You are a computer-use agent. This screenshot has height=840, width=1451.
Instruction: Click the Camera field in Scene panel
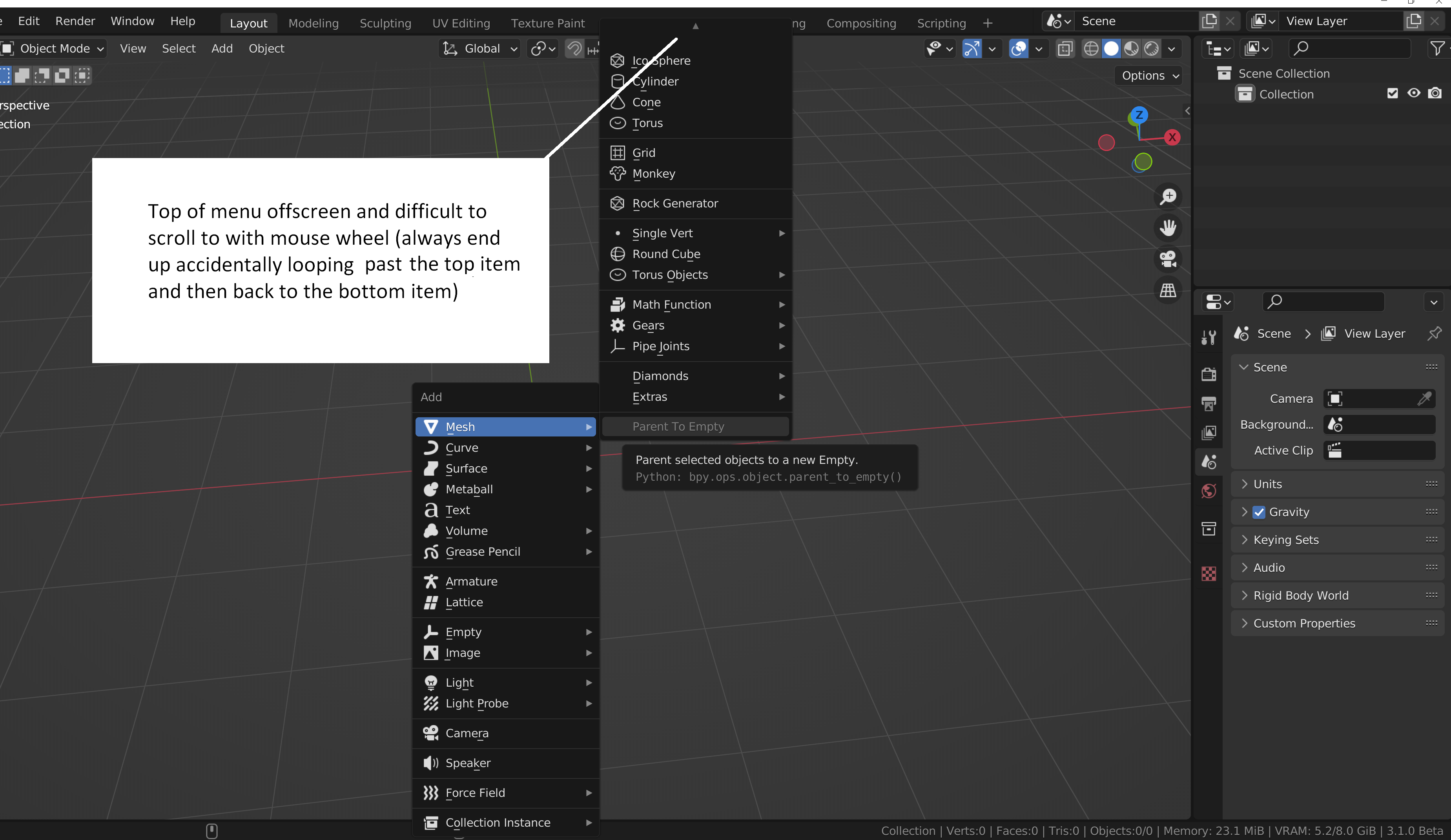coord(1379,399)
